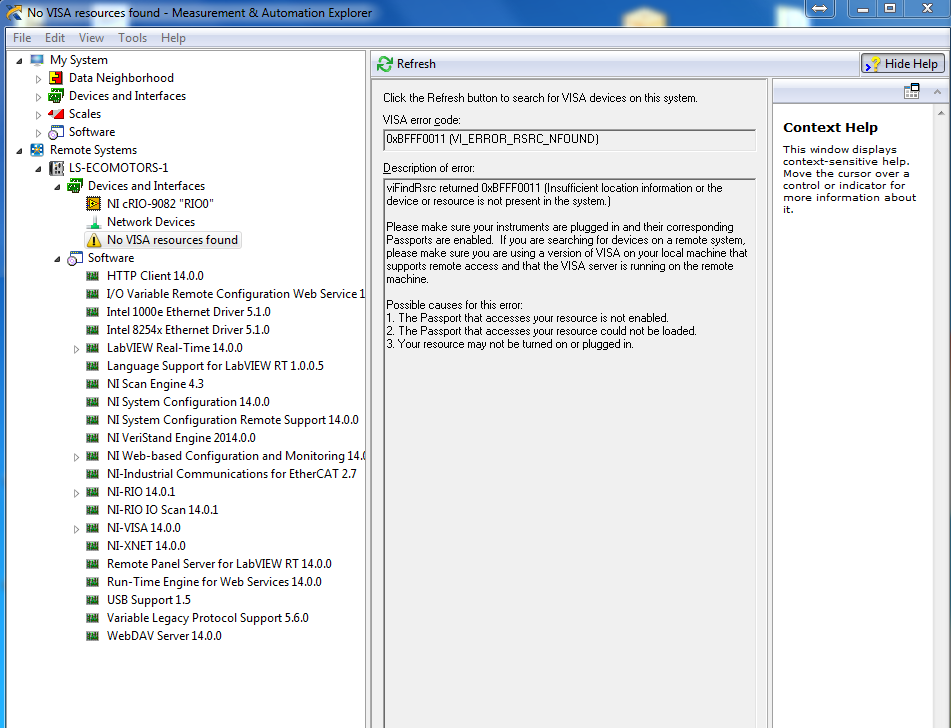The image size is (951, 728).
Task: Select Intel 8254x Ethernet Driver 5.1.0
Action: click(188, 330)
